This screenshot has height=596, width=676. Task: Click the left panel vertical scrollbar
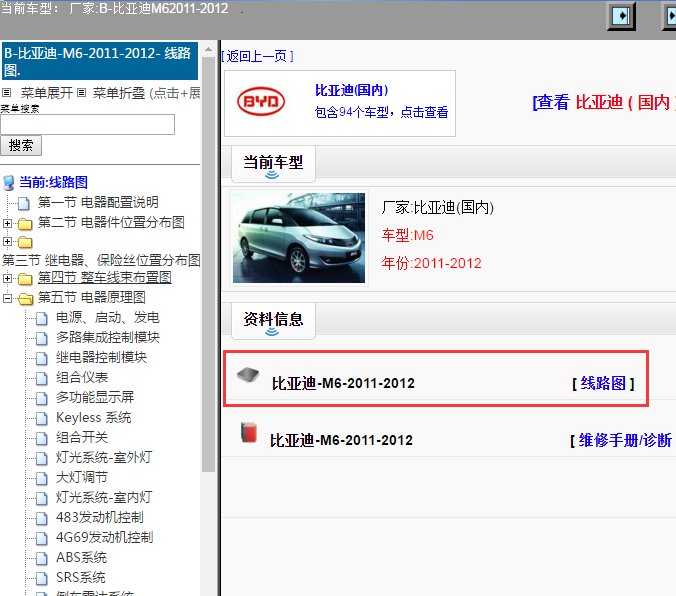pos(208,264)
